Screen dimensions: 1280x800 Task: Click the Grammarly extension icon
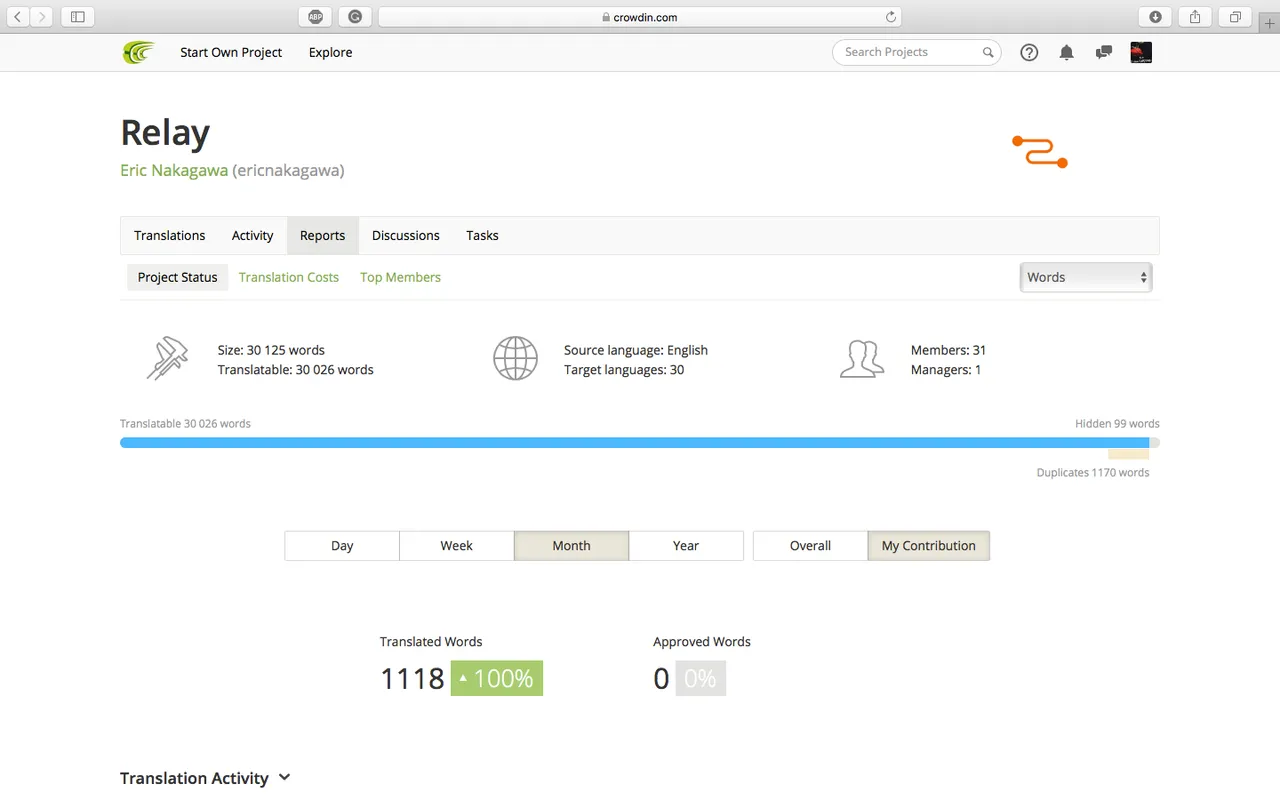(x=355, y=17)
